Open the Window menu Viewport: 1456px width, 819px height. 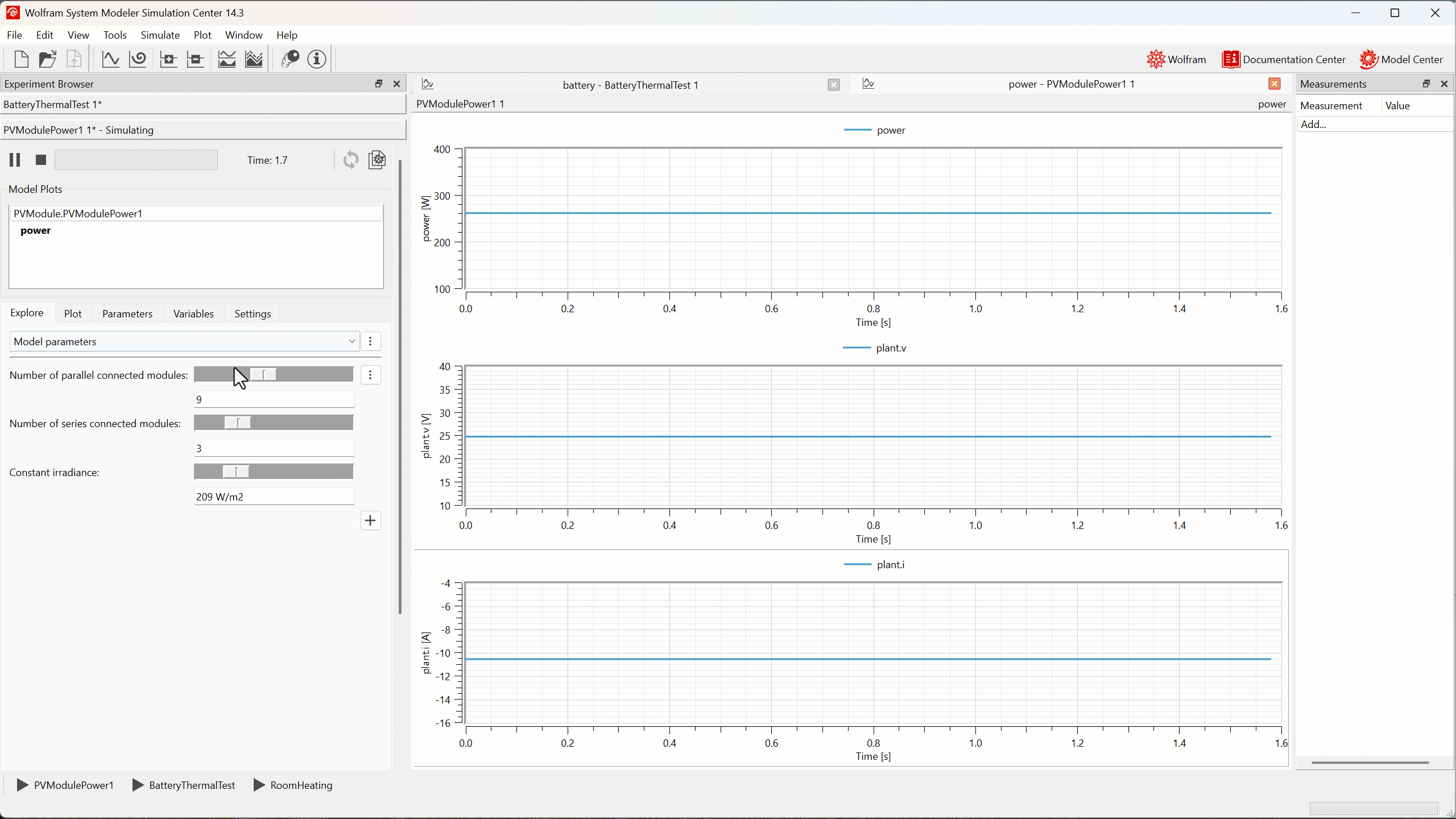coord(243,35)
